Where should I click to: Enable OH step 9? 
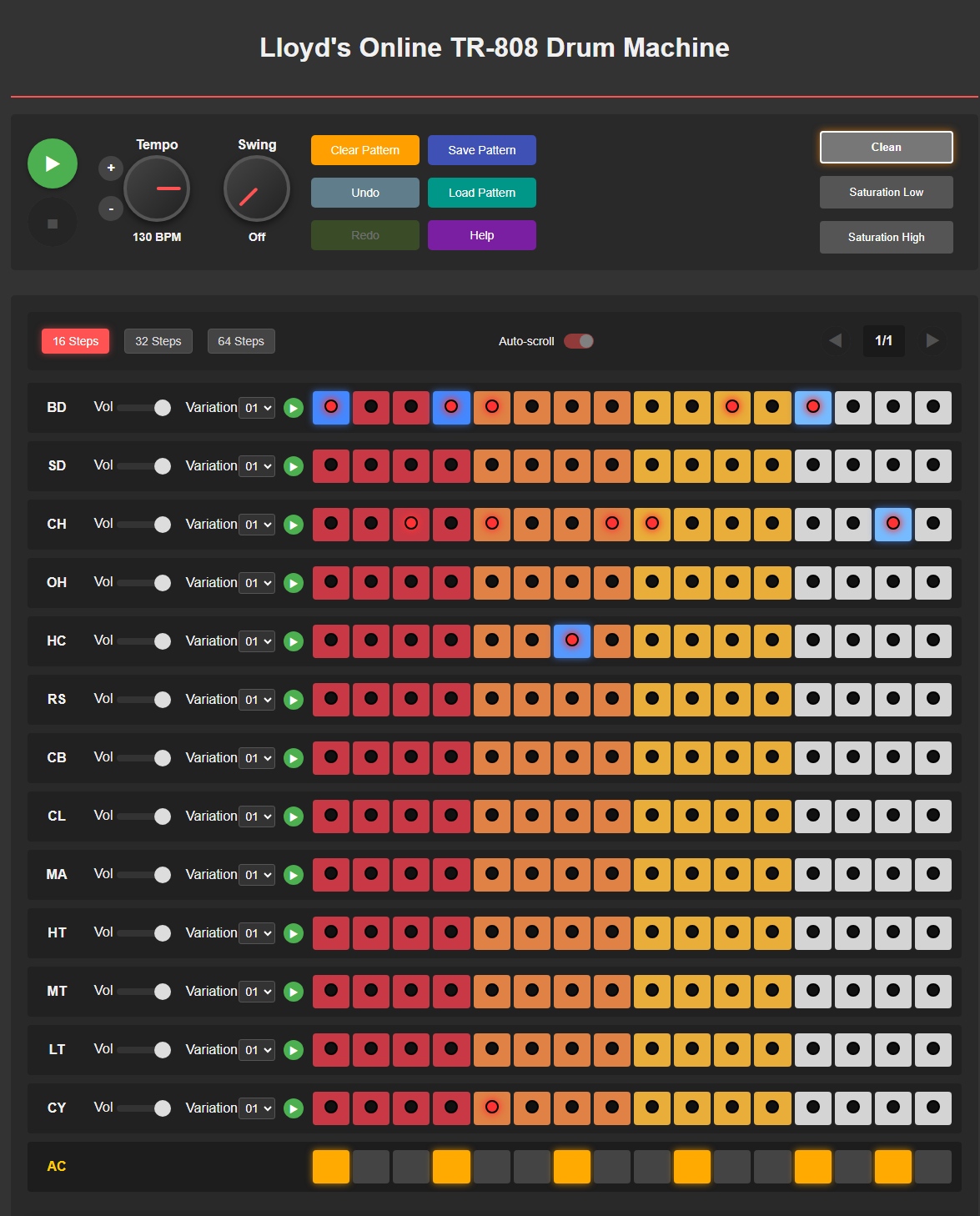652,582
